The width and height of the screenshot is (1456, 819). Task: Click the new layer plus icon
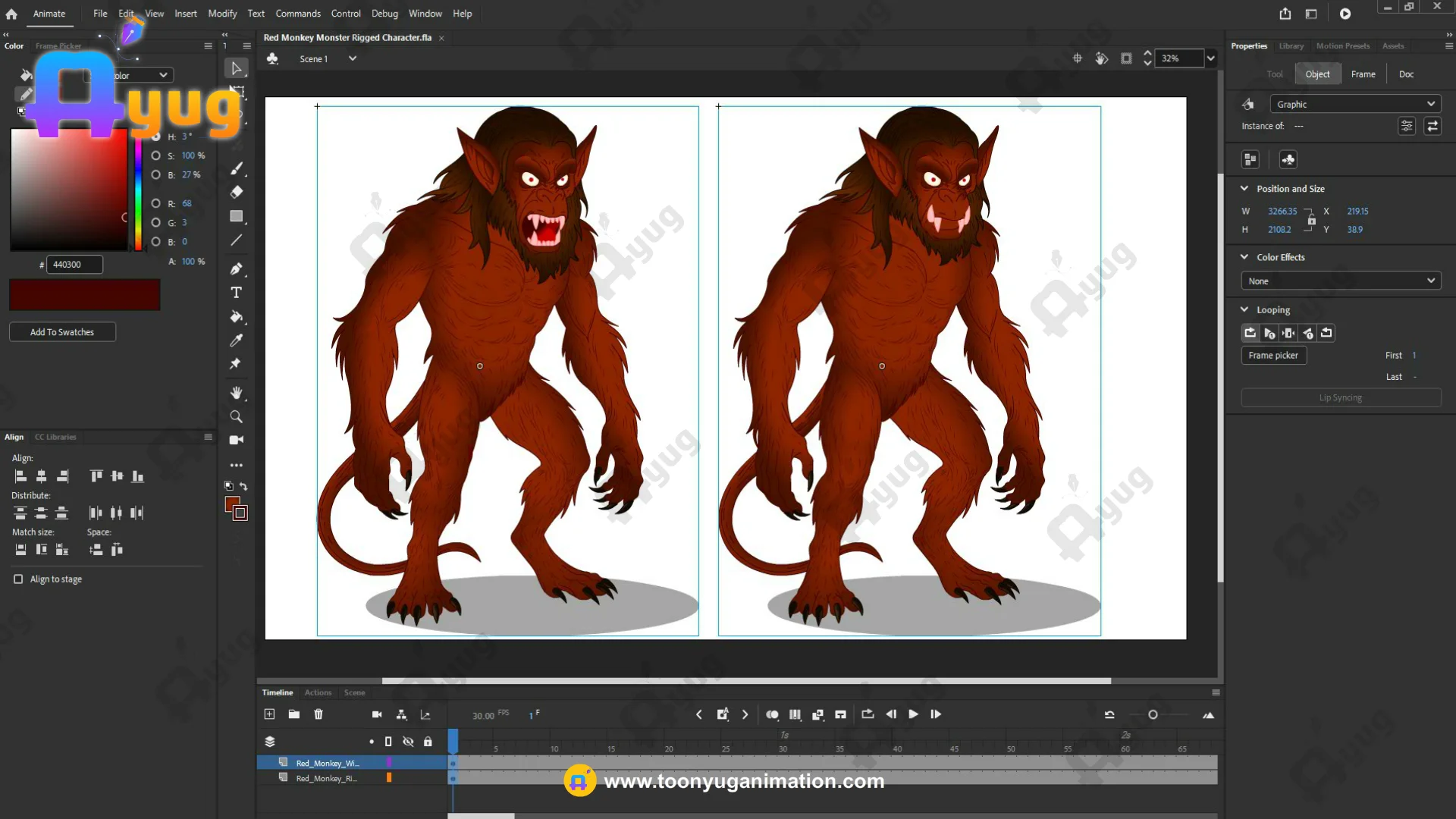269,714
